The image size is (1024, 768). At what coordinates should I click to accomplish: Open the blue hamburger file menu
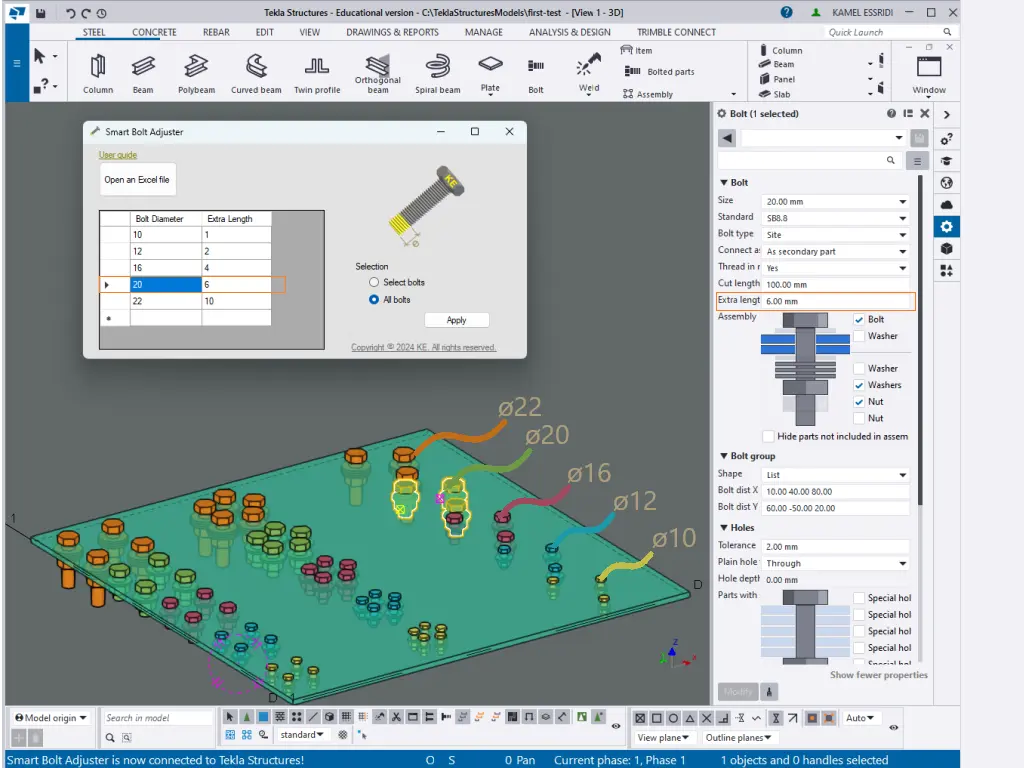tap(17, 63)
